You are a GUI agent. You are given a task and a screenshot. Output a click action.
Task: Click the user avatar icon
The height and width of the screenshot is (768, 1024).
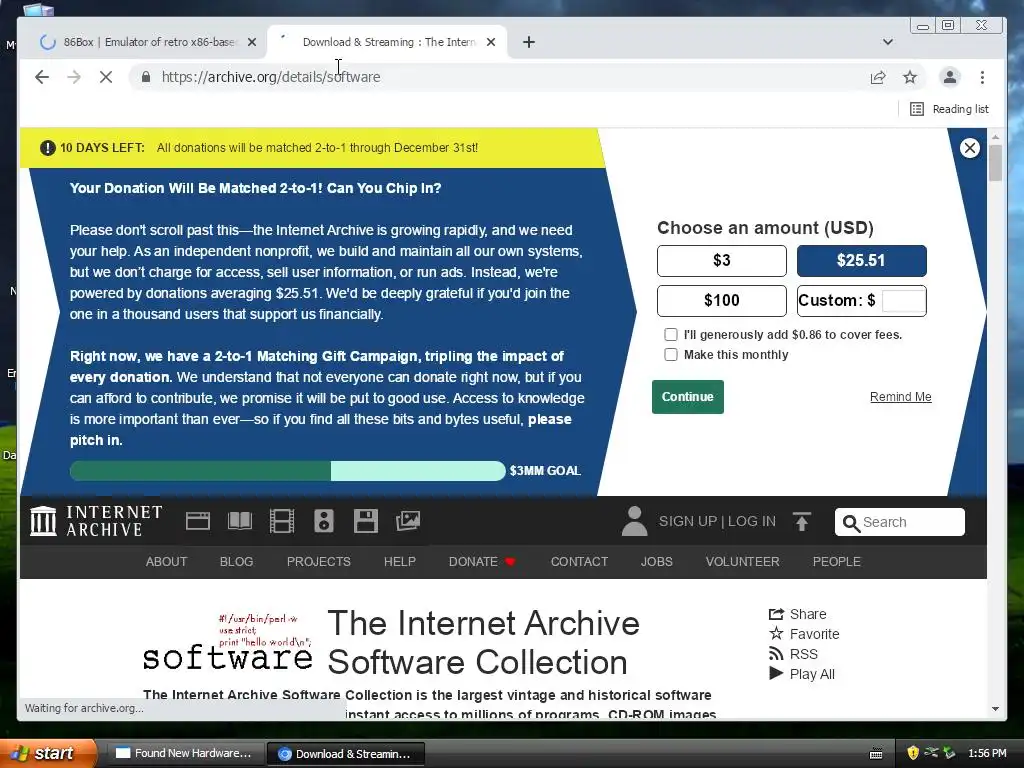coord(633,521)
